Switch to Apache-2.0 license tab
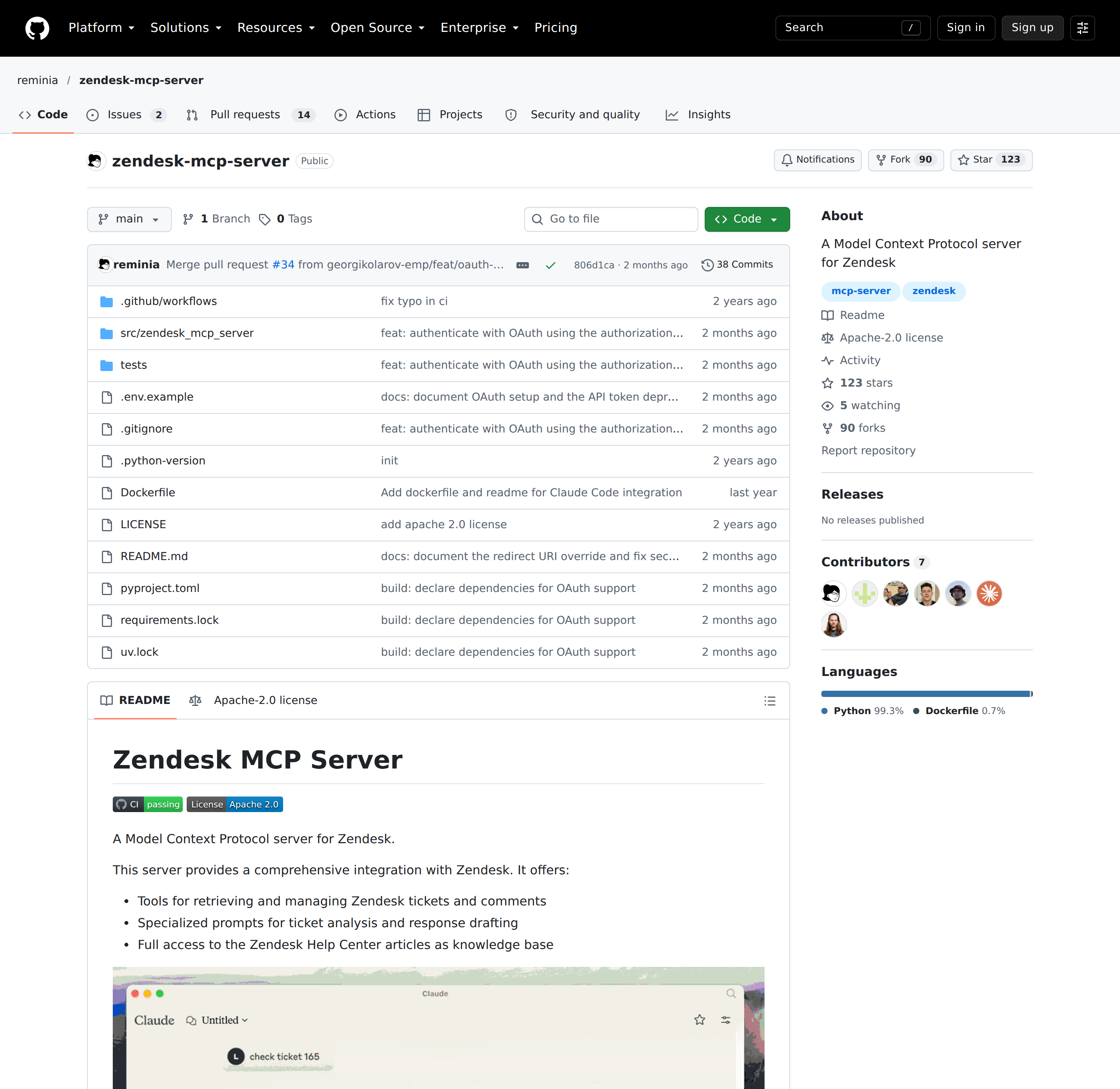Screen dimensions: 1120x1089 pos(253,700)
